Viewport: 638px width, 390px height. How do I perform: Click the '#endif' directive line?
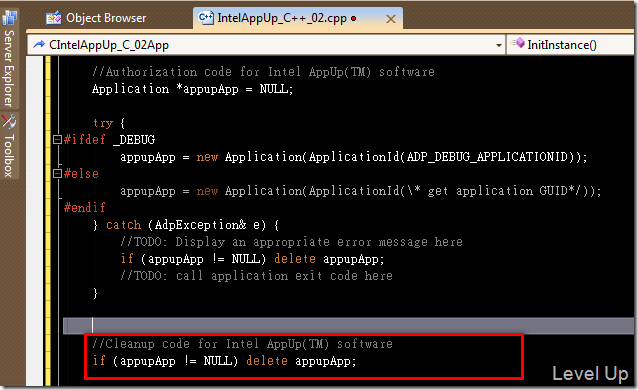[x=85, y=208]
